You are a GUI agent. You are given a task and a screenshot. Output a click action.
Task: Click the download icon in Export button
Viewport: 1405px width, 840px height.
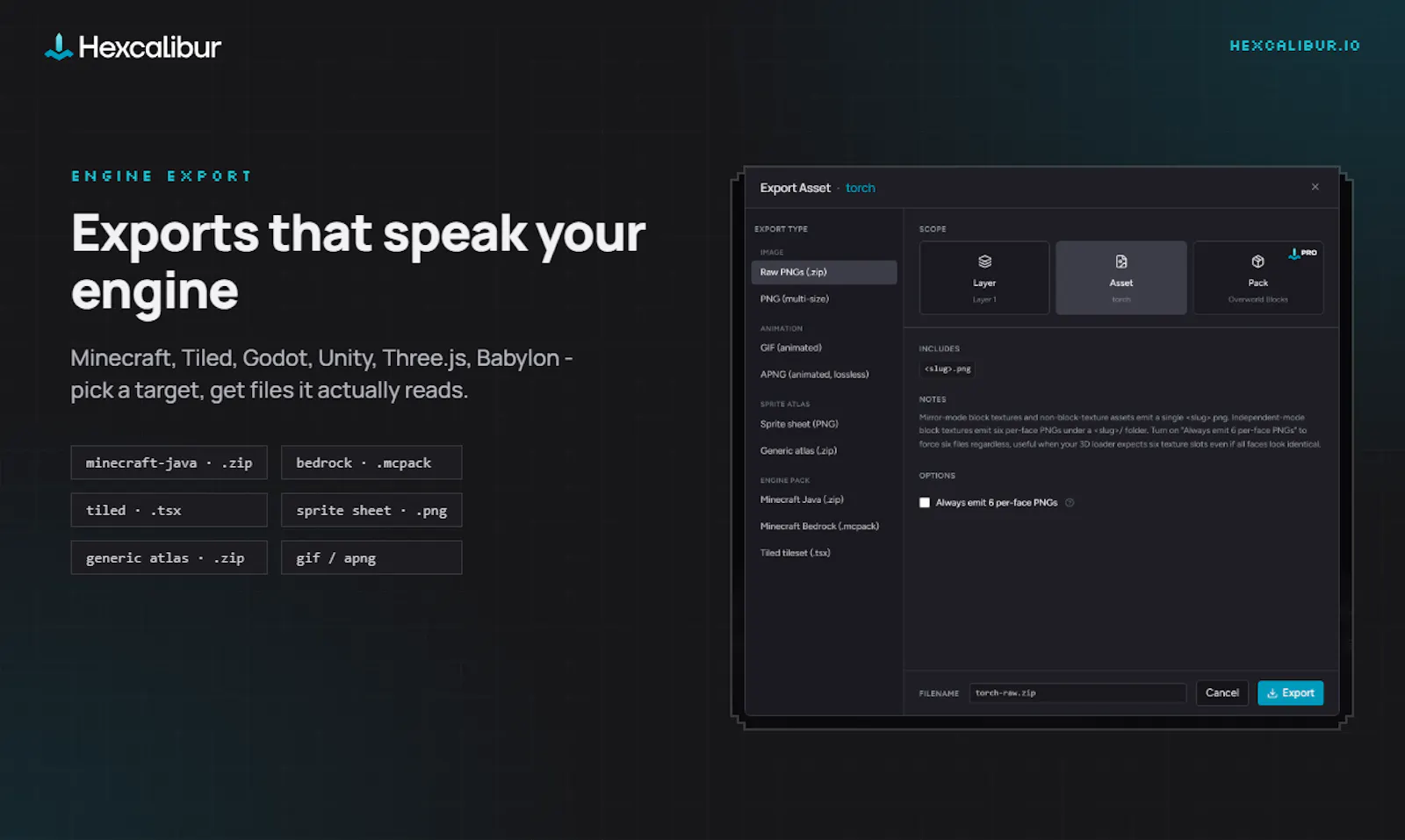click(x=1272, y=693)
